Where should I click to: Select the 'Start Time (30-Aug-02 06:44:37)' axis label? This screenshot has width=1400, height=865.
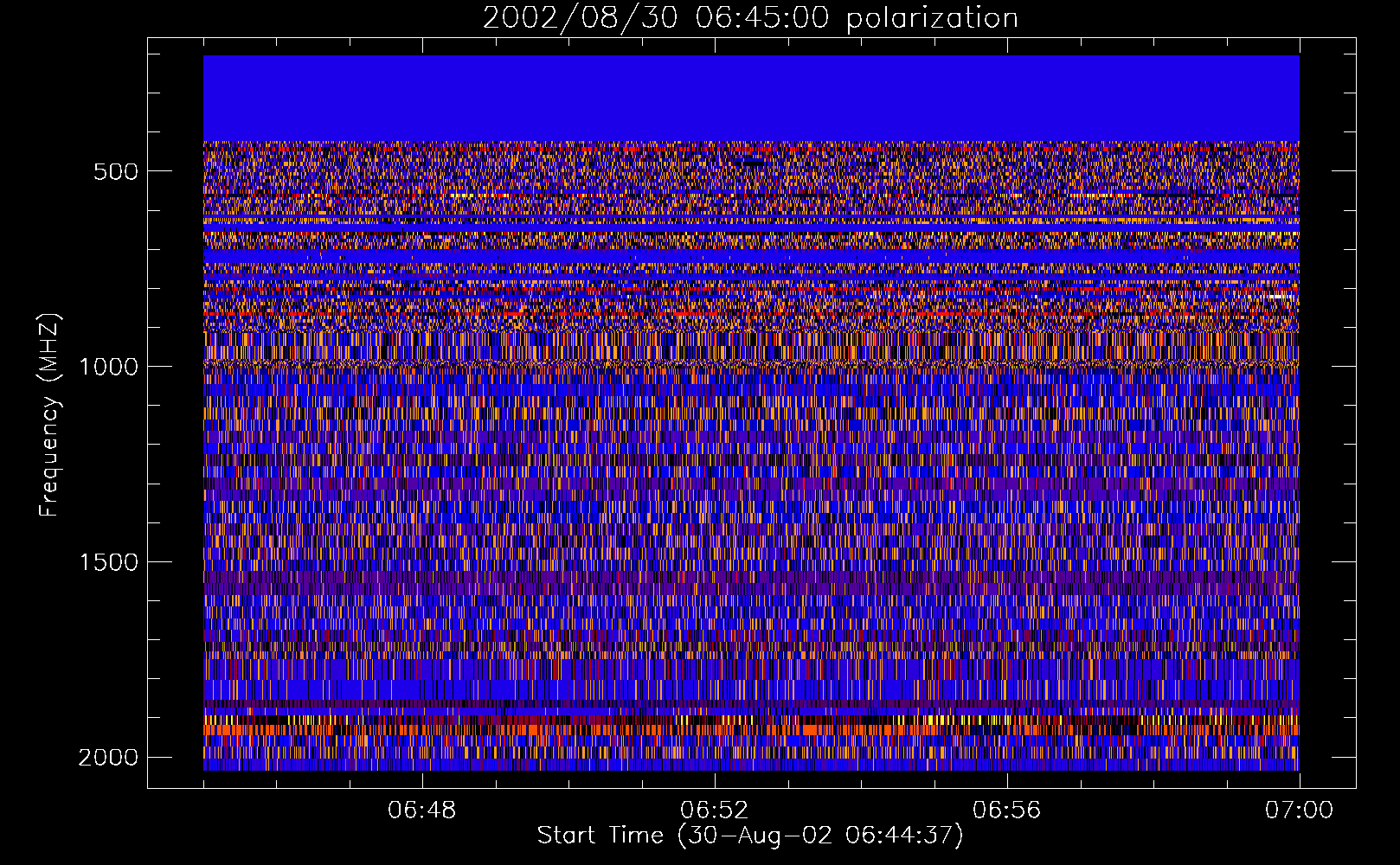tap(750, 836)
